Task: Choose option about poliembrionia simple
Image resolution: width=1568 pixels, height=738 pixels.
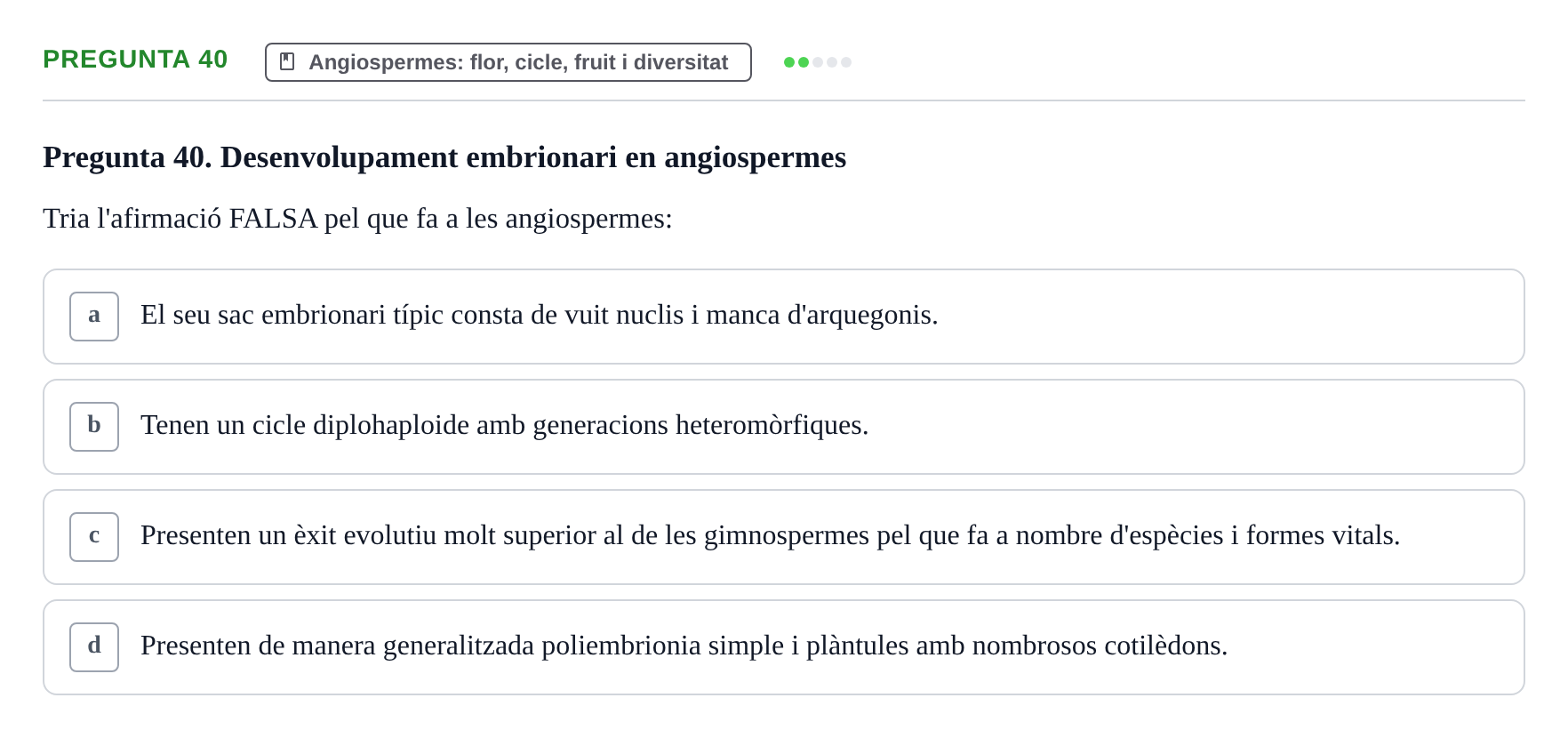Action: [x=784, y=647]
